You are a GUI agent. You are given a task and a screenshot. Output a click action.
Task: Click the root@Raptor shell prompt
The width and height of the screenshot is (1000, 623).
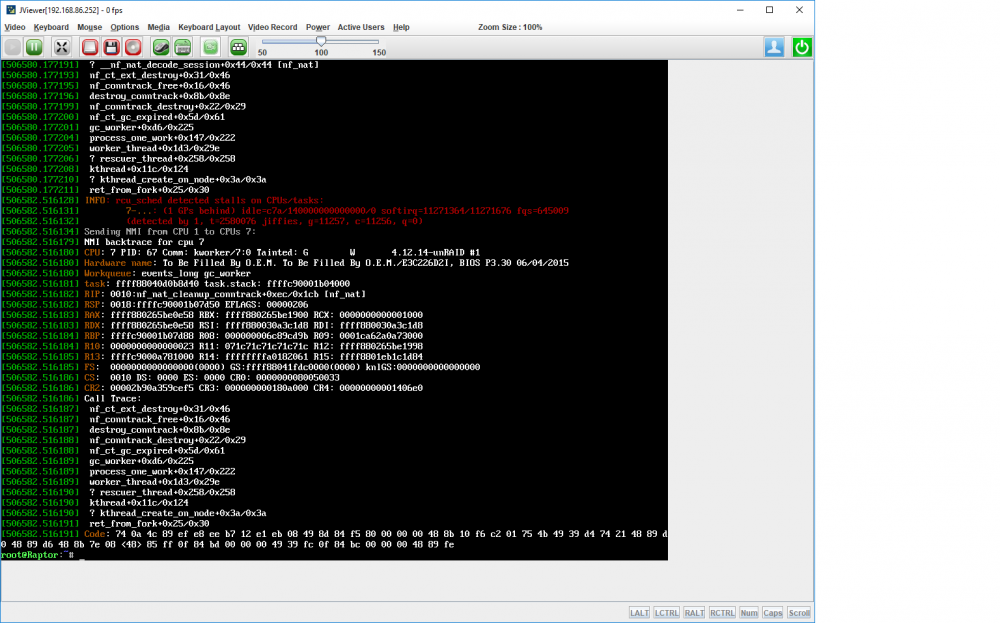37,555
